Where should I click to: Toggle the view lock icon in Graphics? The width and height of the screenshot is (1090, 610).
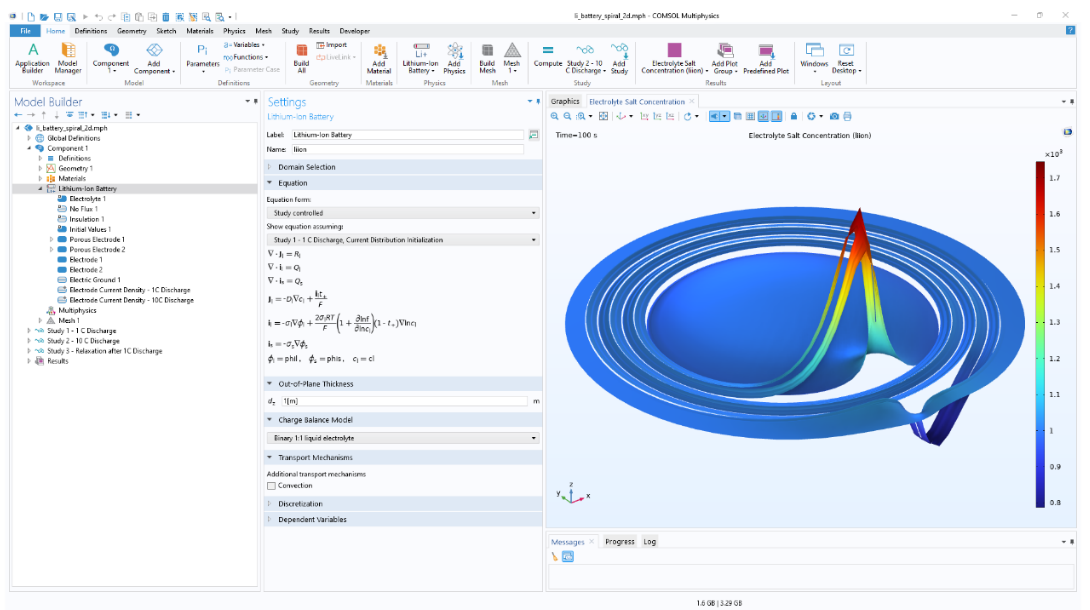tap(794, 116)
